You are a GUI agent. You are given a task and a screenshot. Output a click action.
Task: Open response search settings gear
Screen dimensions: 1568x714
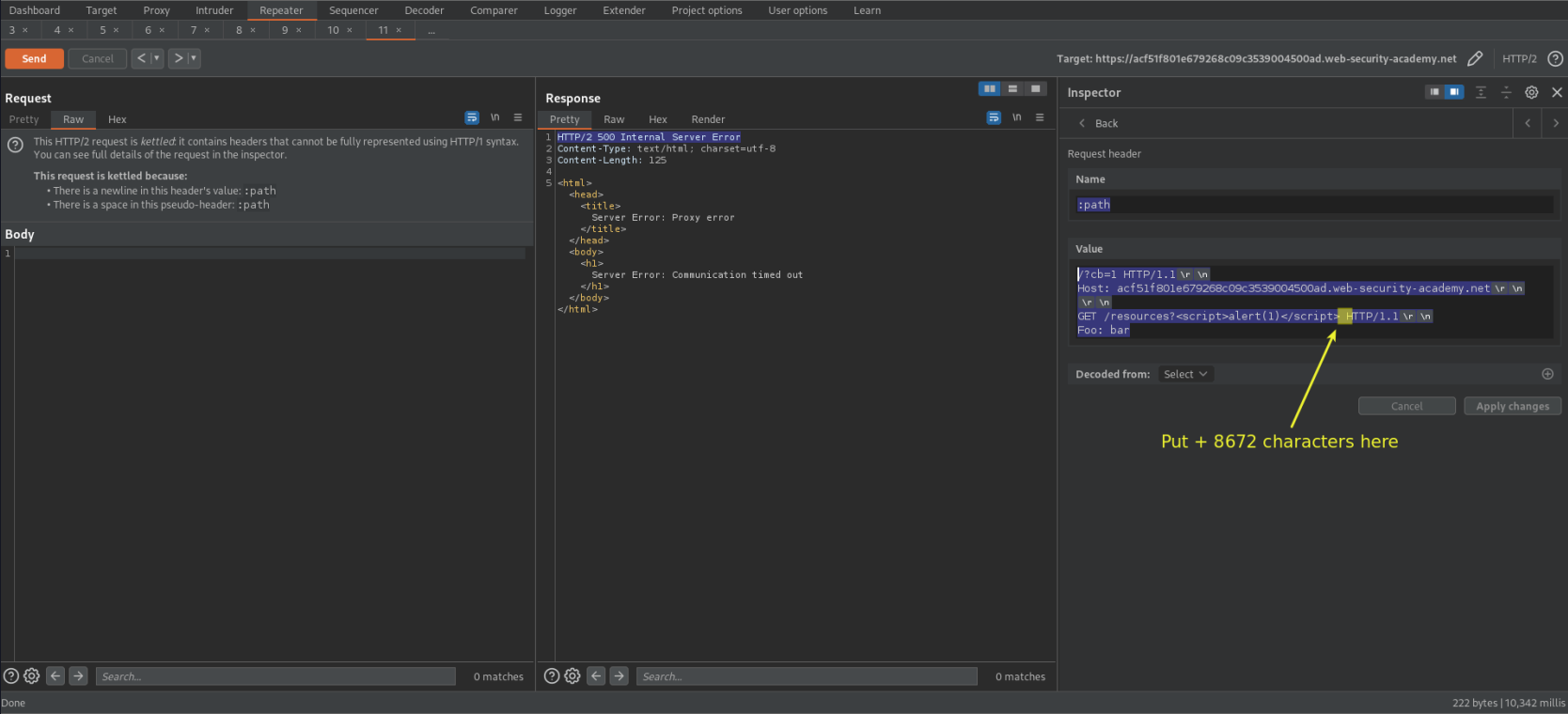[572, 675]
